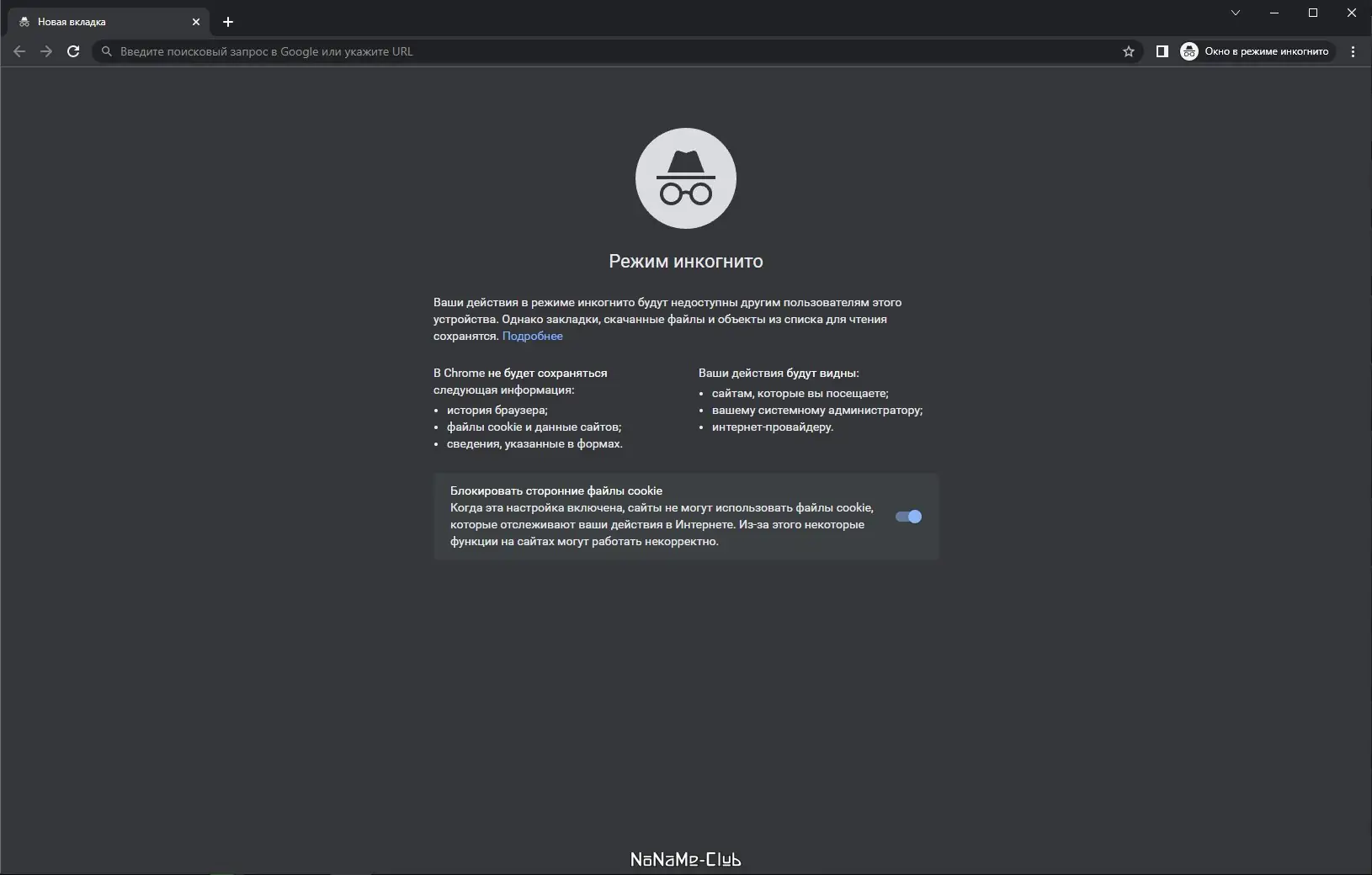This screenshot has height=875, width=1372.
Task: Close the Chrome window
Action: [x=1352, y=13]
